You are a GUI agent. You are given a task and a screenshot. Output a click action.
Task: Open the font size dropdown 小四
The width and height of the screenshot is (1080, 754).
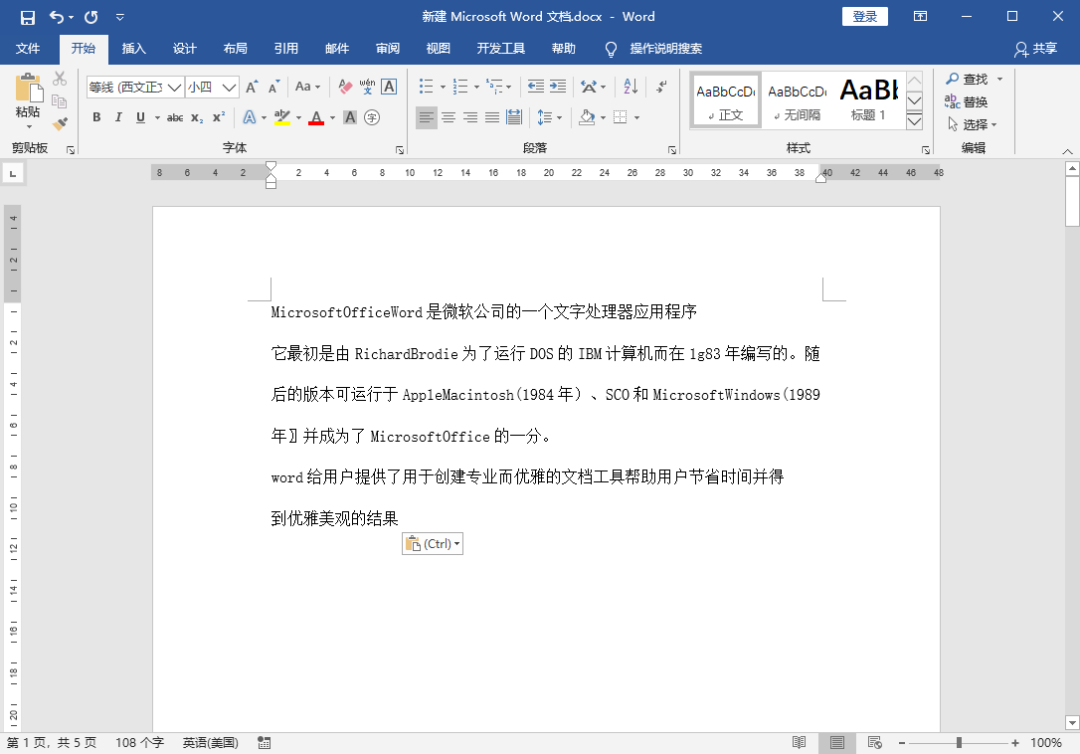[x=229, y=87]
